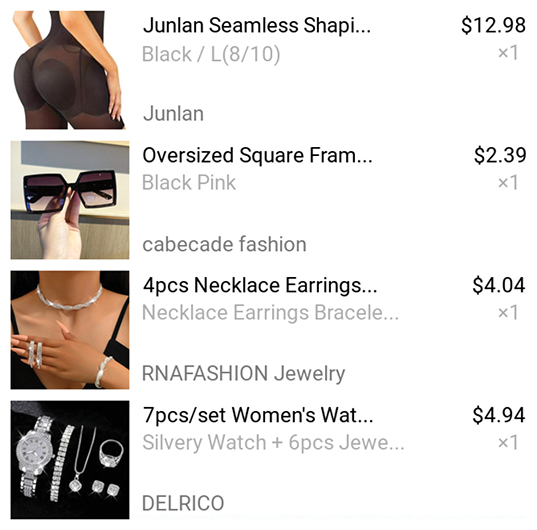
Task: Click the $12.98 price
Action: point(493,26)
